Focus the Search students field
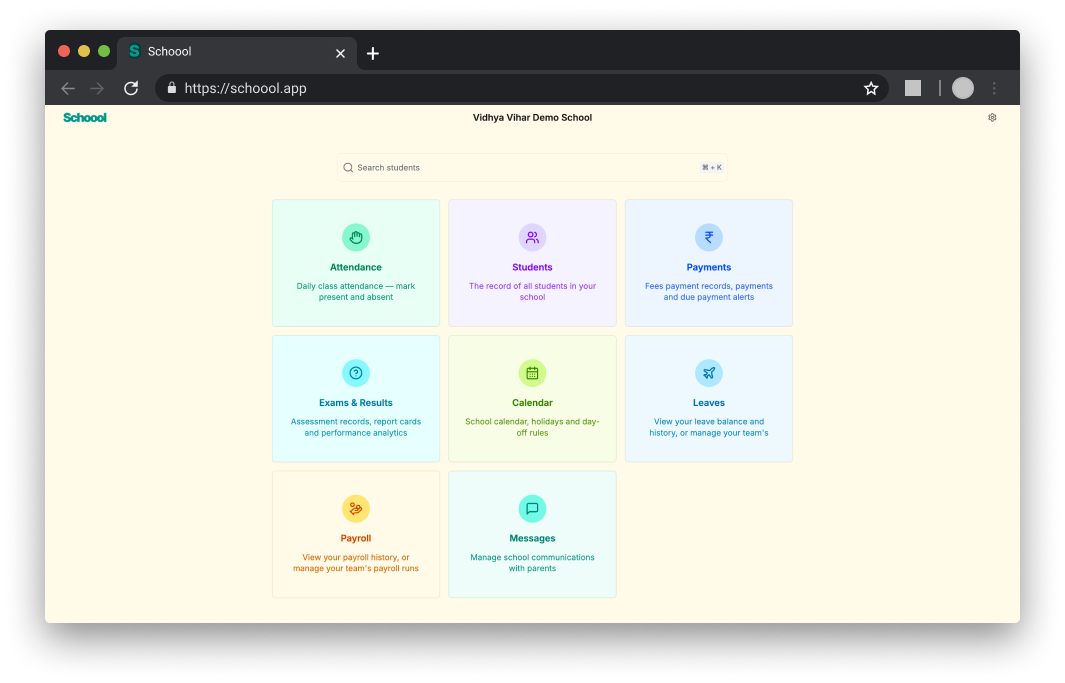 point(532,168)
